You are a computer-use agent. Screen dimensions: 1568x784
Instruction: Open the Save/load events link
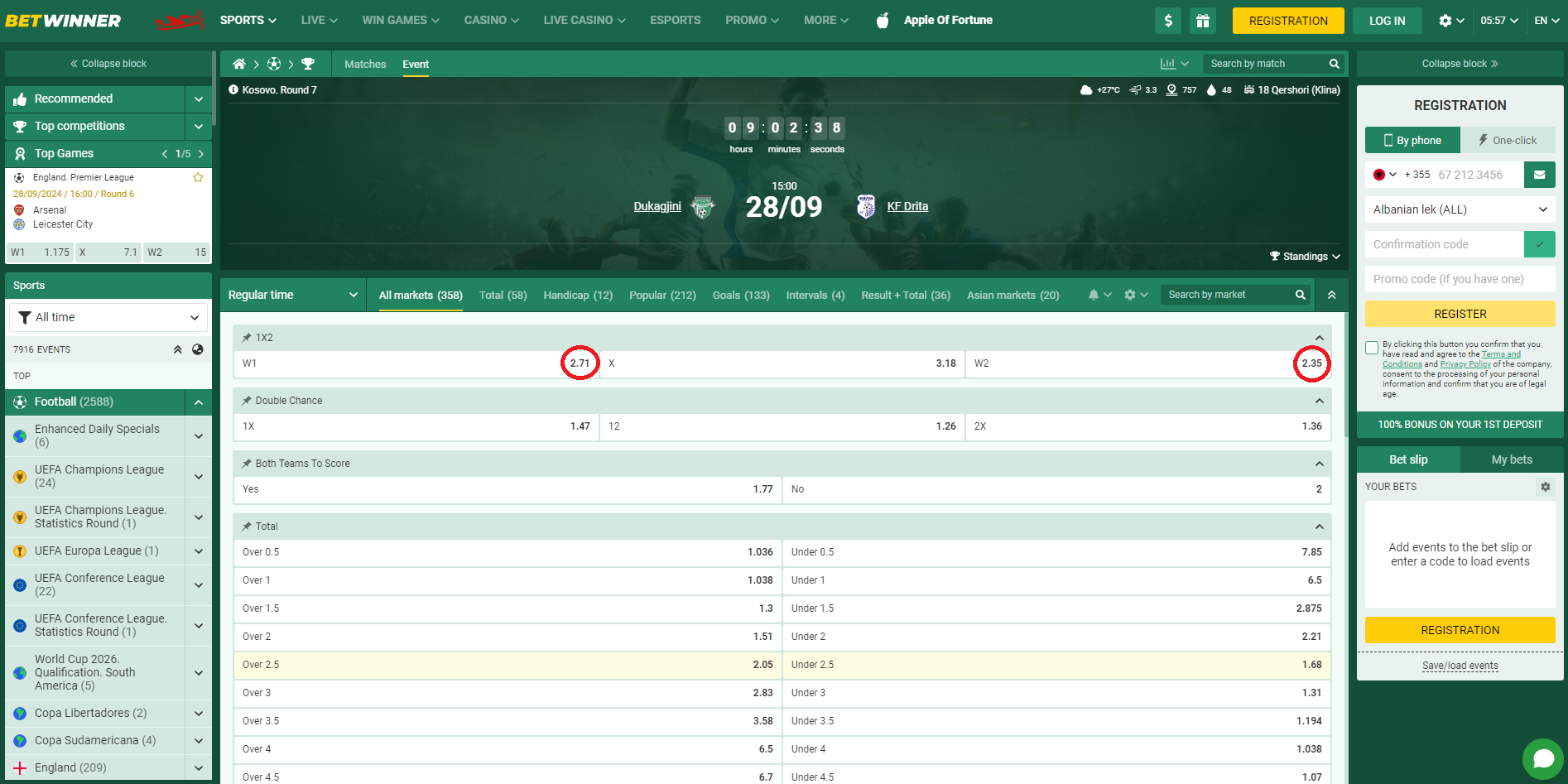pyautogui.click(x=1460, y=666)
